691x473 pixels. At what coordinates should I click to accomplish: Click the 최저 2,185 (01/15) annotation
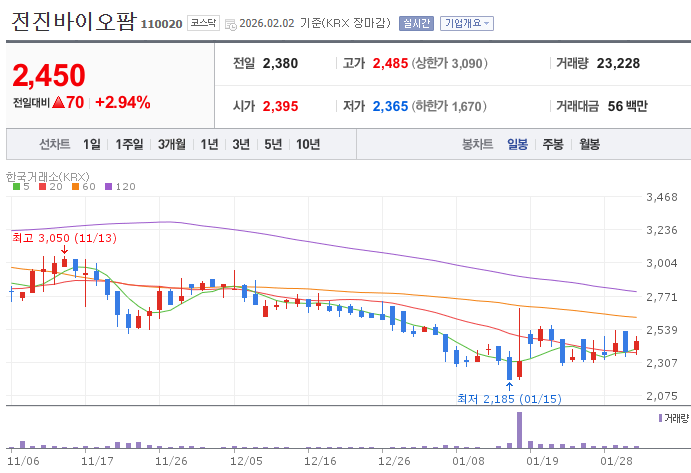509,399
